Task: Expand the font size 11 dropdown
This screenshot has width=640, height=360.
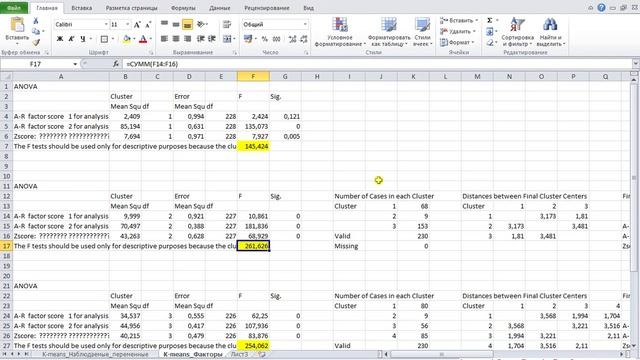Action: [127, 24]
